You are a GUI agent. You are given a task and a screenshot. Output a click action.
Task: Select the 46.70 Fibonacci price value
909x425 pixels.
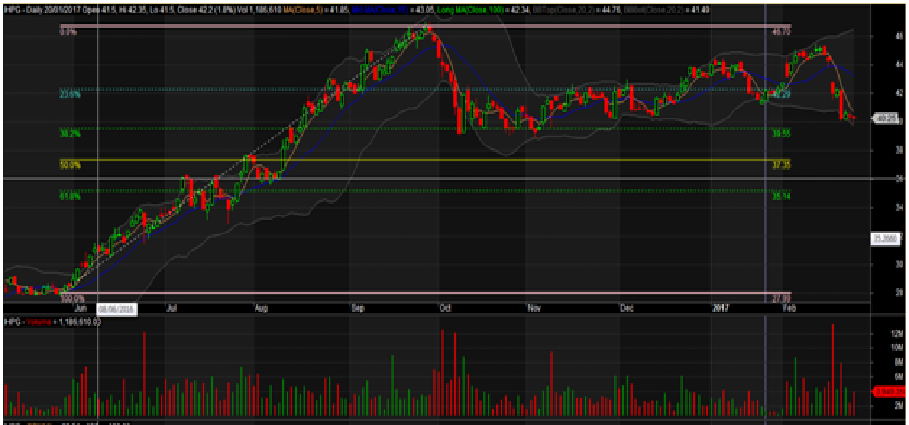point(782,32)
